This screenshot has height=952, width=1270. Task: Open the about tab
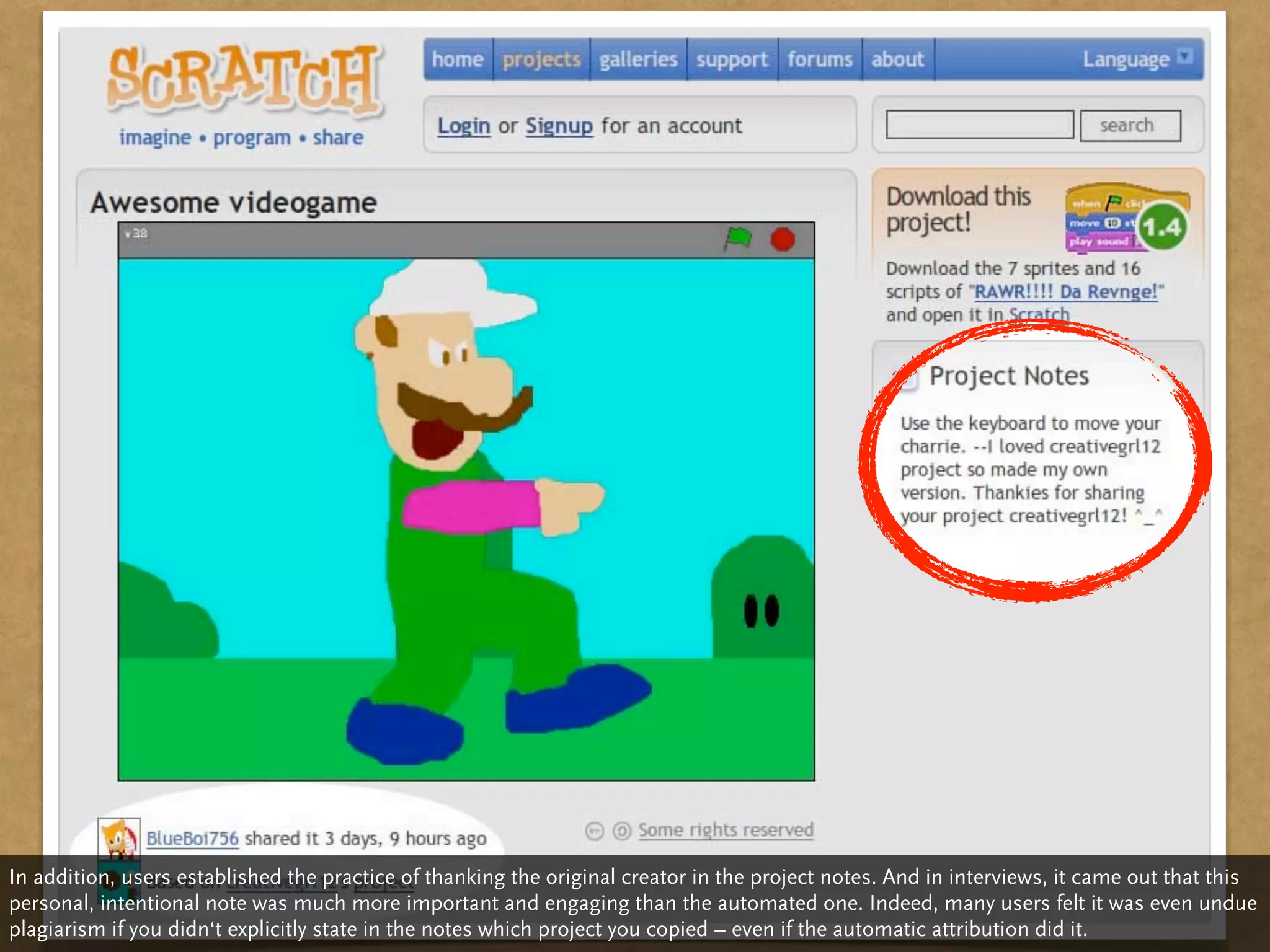pyautogui.click(x=897, y=59)
